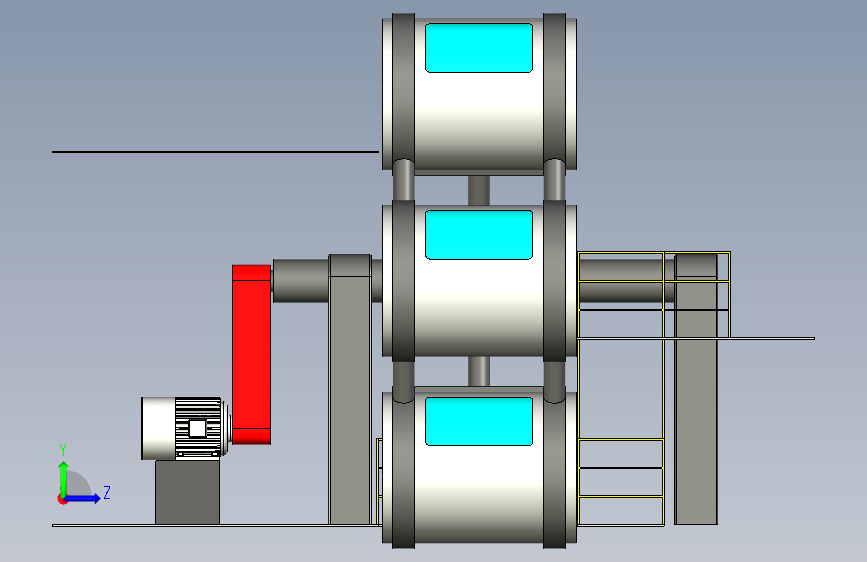Select the right platform floor line
Screen dimensions: 867x562
pyautogui.click(x=696, y=339)
